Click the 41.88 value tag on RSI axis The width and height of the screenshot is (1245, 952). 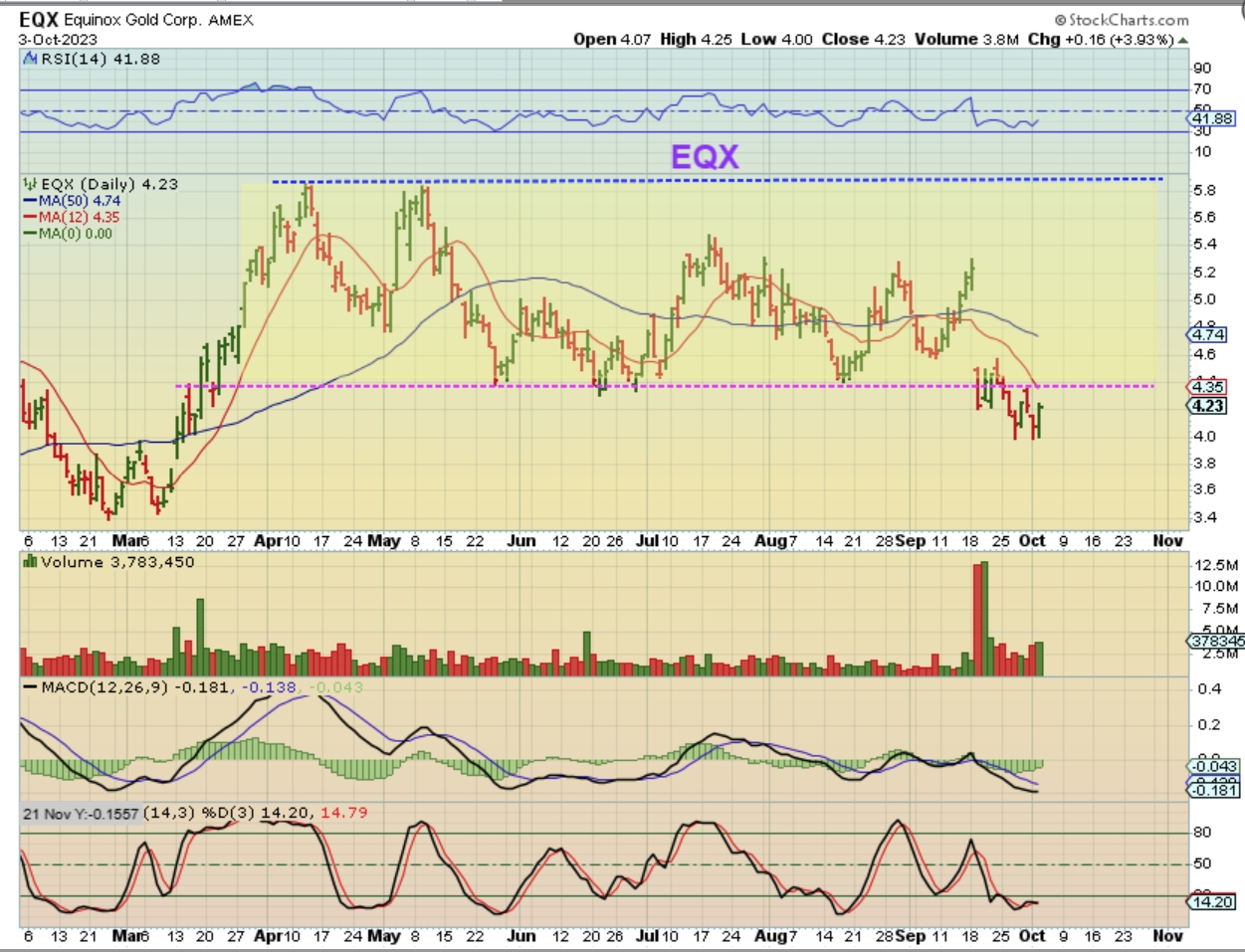(x=1211, y=118)
